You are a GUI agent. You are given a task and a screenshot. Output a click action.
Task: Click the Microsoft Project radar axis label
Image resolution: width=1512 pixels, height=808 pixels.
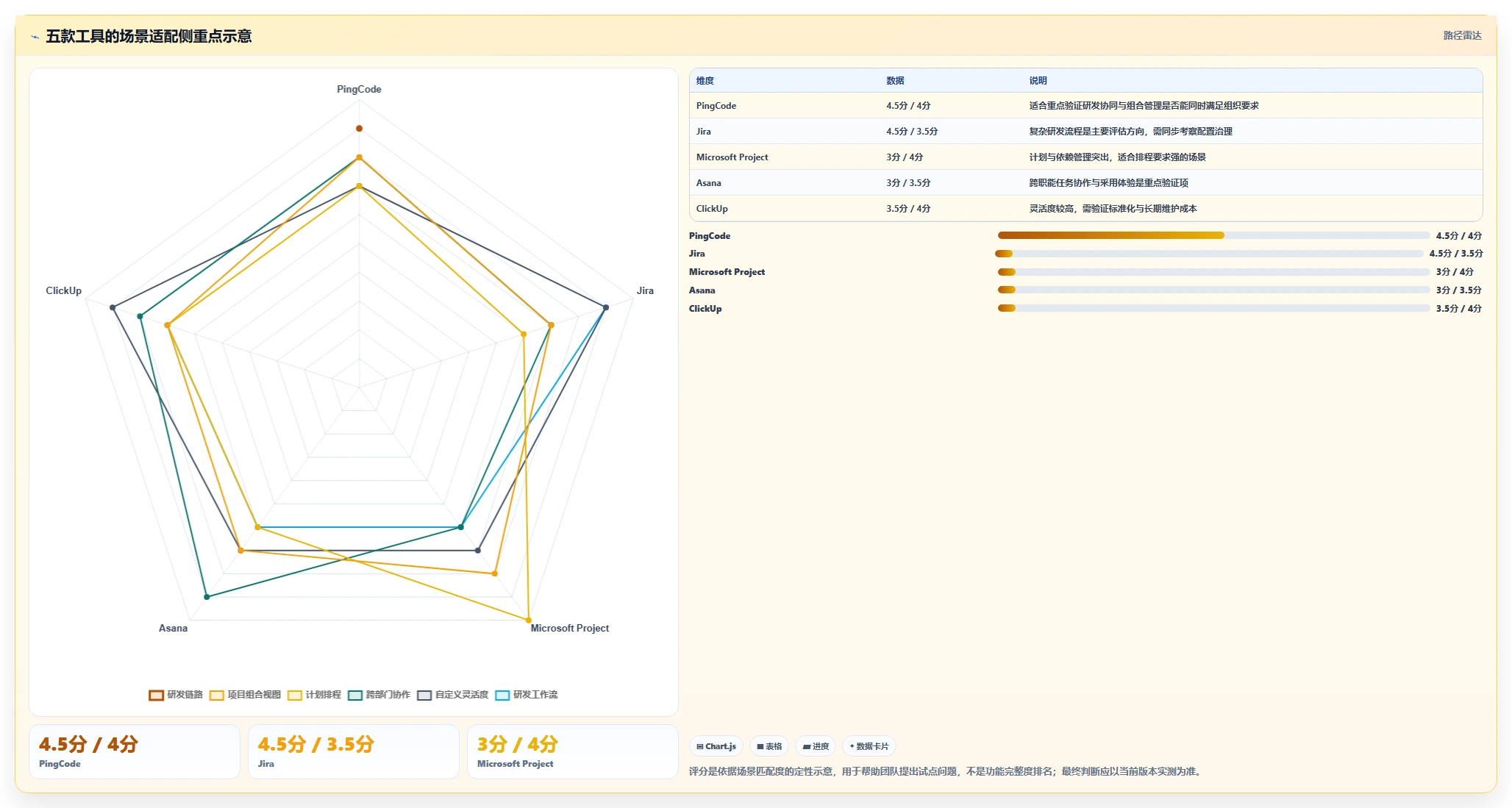(570, 629)
